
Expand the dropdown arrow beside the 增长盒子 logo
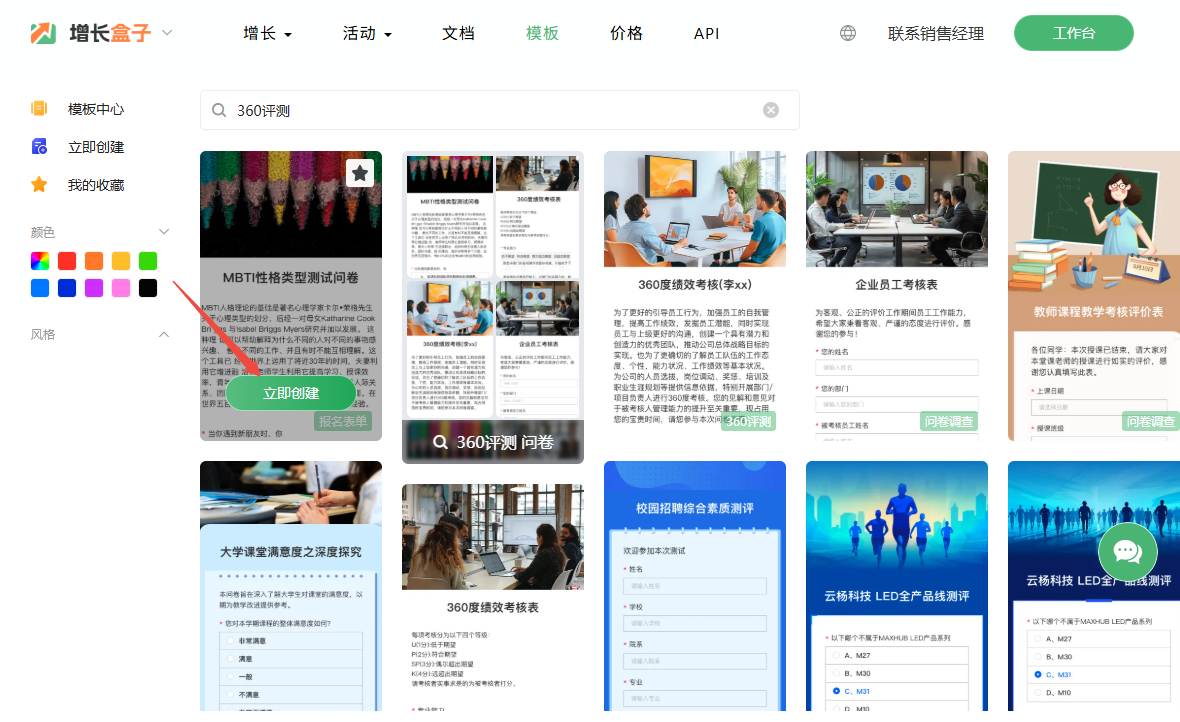(x=167, y=33)
